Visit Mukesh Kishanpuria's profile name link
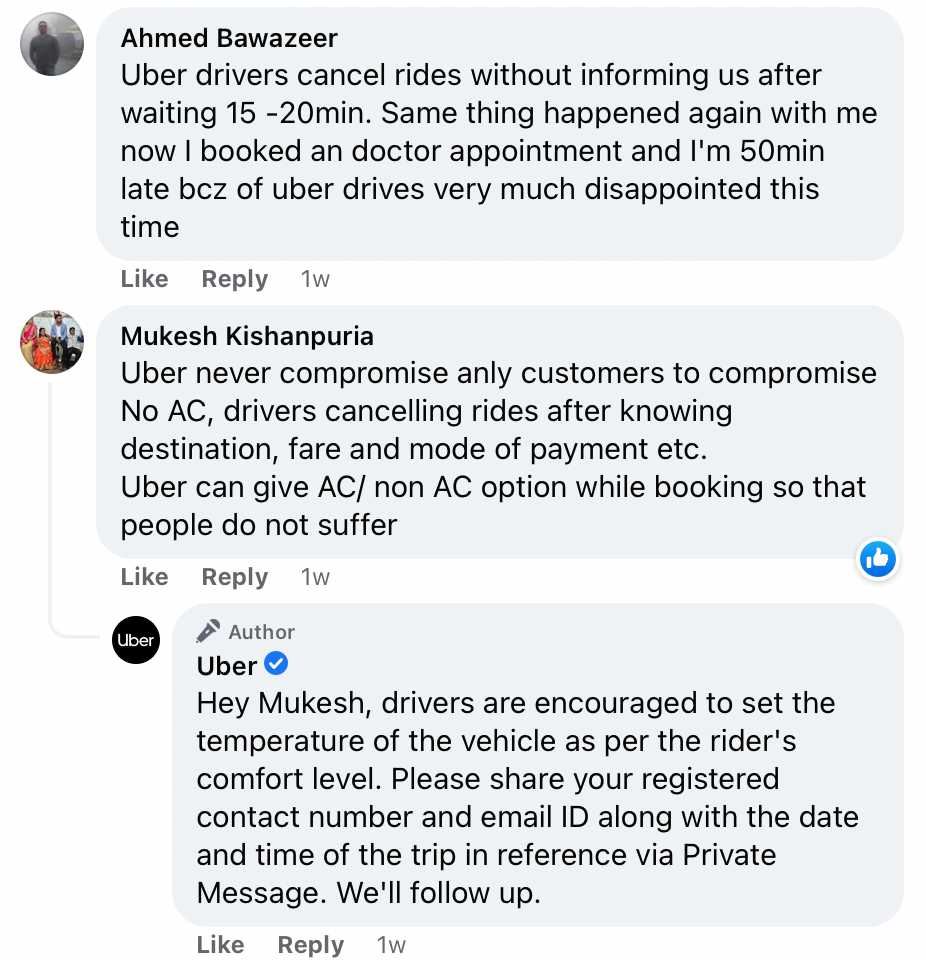 tap(247, 336)
